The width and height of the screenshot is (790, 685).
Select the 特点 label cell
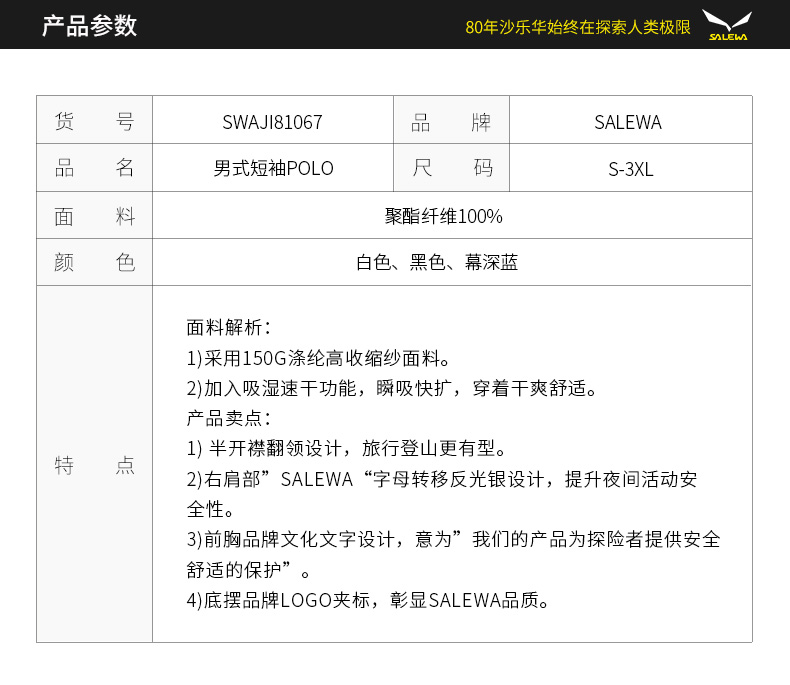coord(94,464)
